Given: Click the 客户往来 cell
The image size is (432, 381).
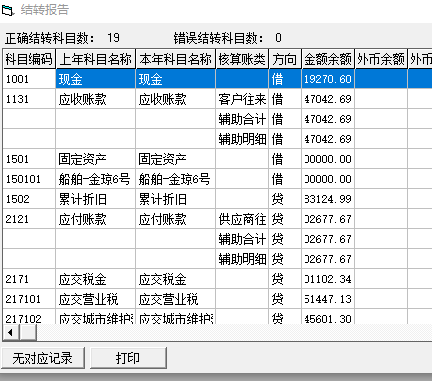Looking at the screenshot, I should click(242, 99).
